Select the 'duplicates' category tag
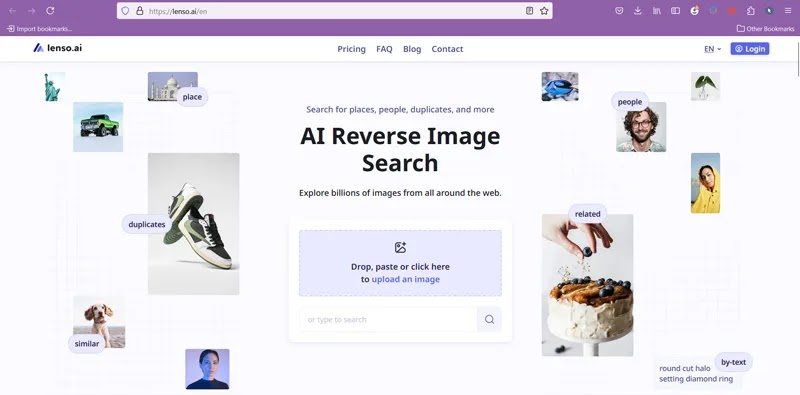800x395 pixels. [x=147, y=224]
